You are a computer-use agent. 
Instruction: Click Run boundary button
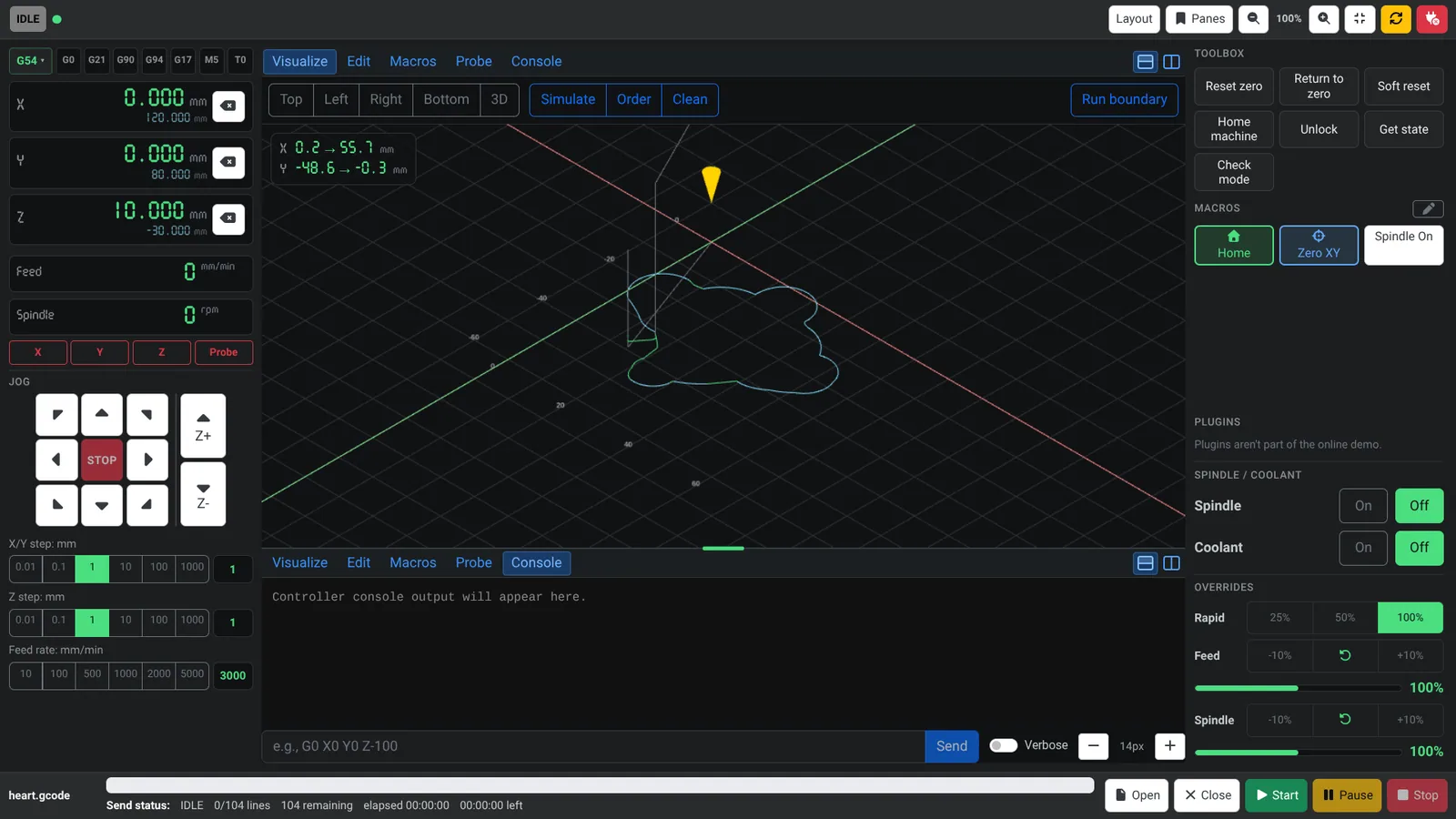click(x=1124, y=99)
